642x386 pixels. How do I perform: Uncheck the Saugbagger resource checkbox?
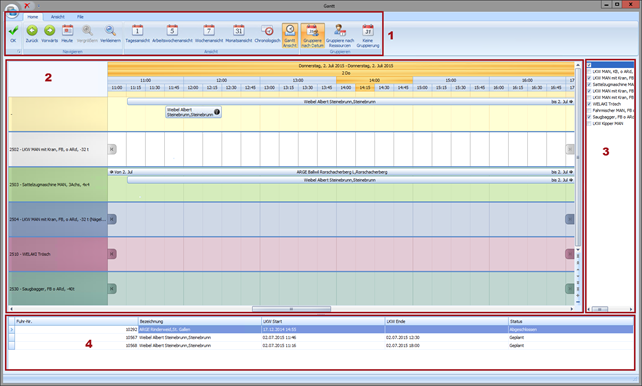589,117
